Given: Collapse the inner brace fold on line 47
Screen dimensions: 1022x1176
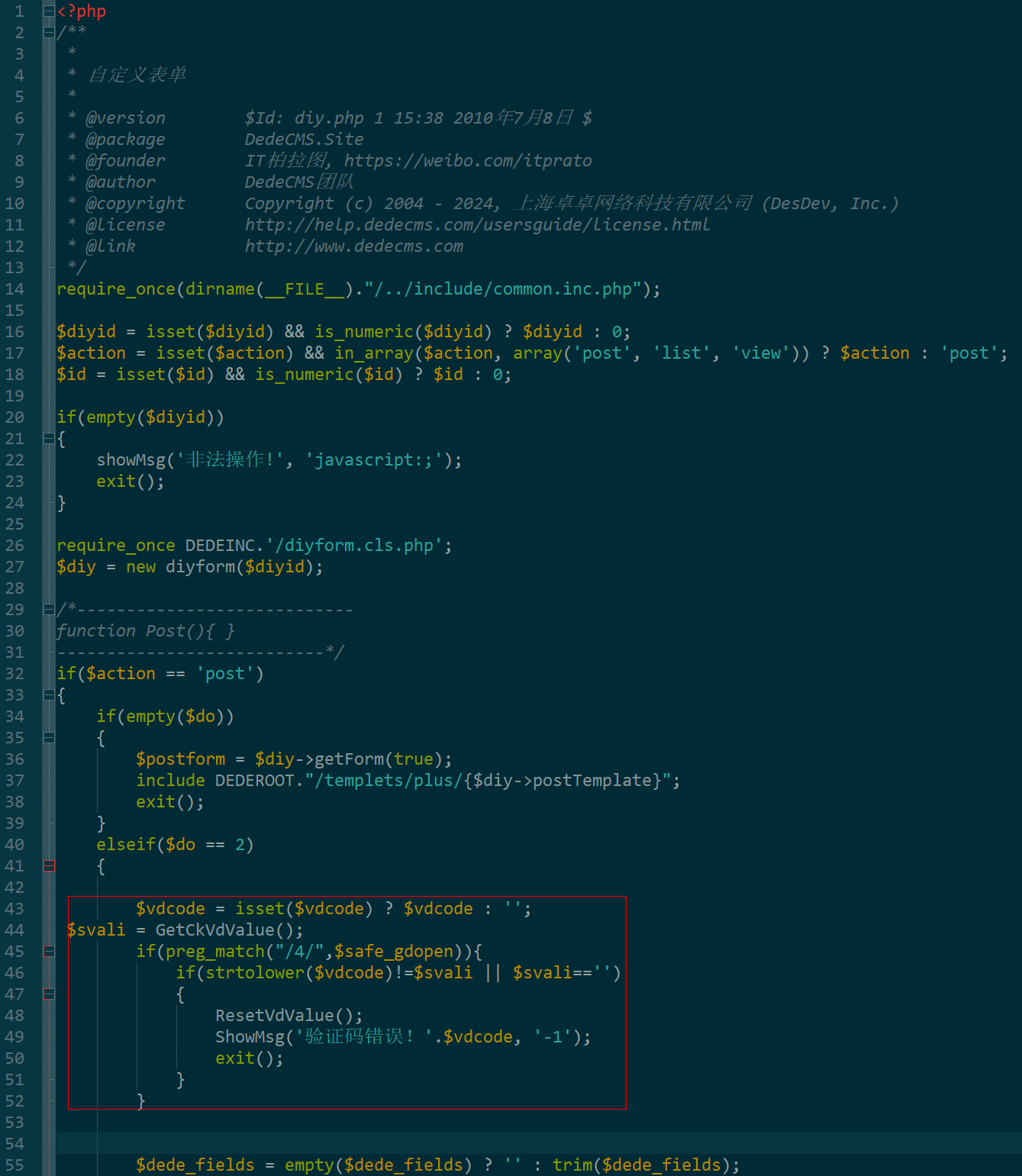Looking at the screenshot, I should 49,994.
